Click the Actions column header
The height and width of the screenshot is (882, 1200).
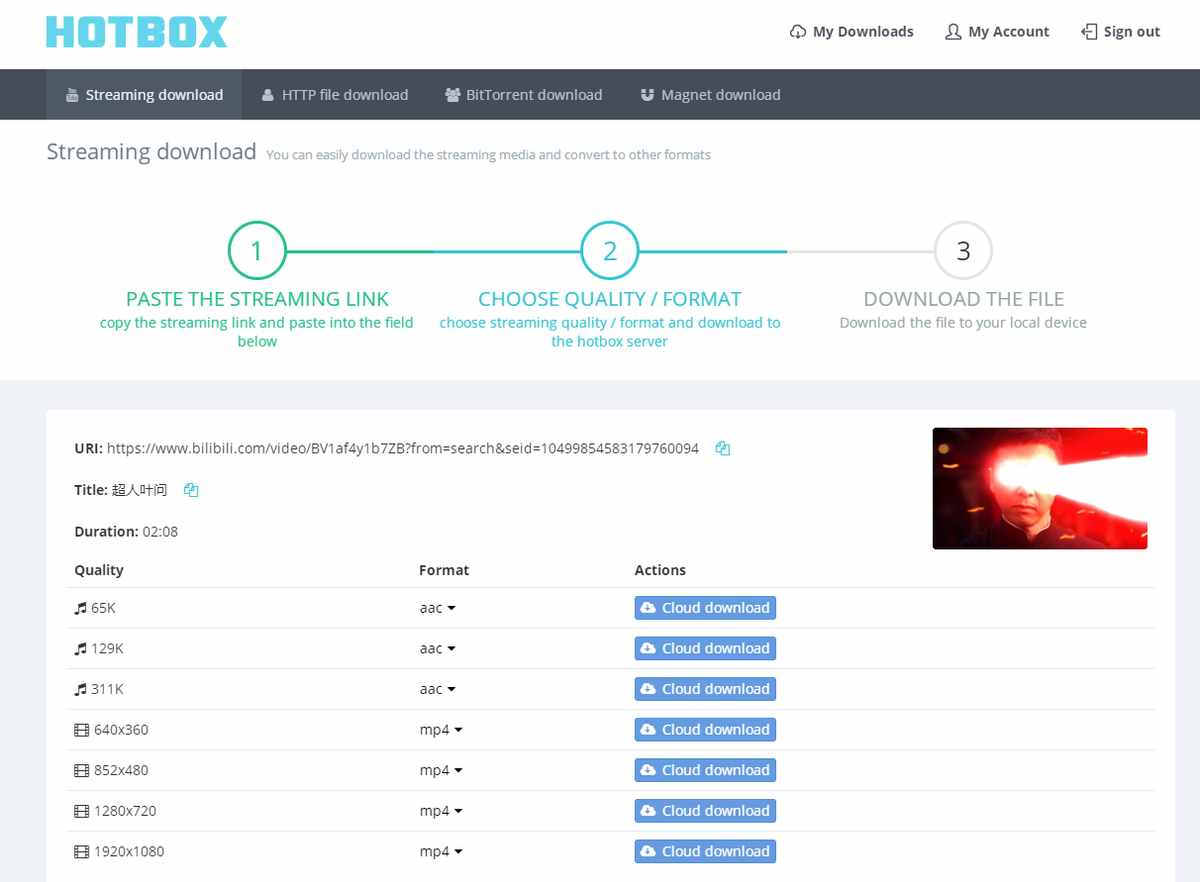coord(660,570)
